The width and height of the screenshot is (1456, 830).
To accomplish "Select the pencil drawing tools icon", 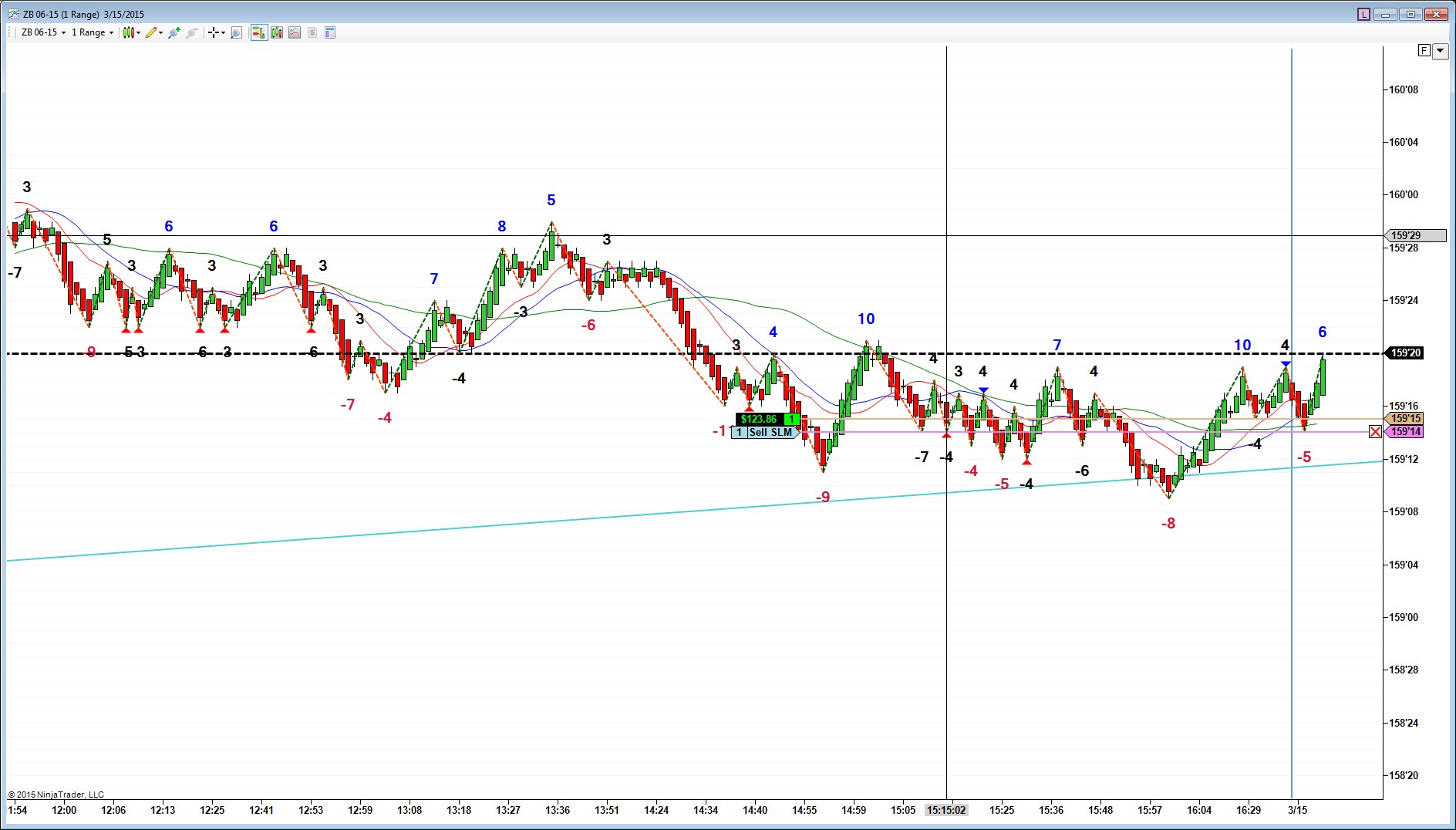I will pos(151,32).
